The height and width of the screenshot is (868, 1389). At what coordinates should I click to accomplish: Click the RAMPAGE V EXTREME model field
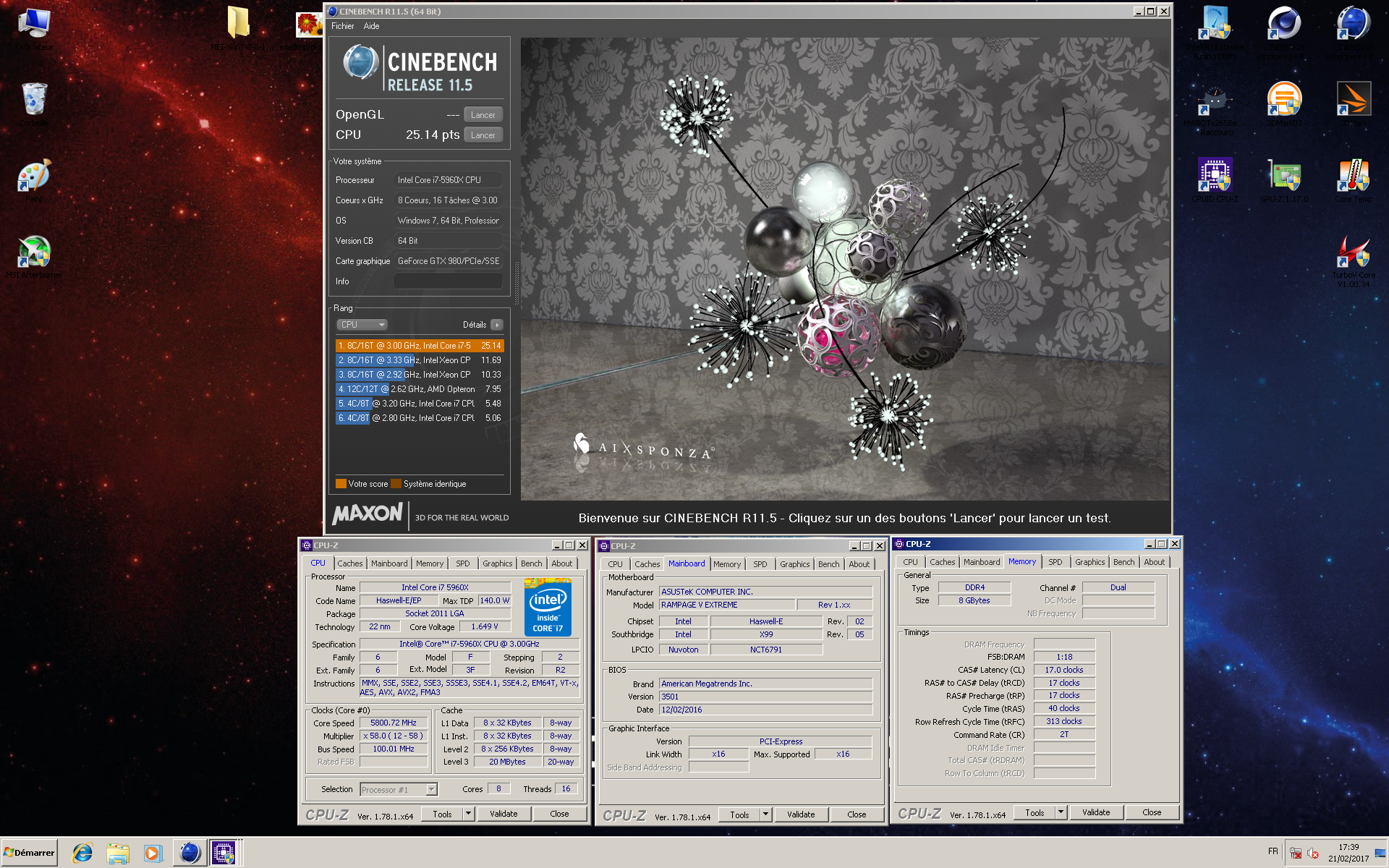726,605
